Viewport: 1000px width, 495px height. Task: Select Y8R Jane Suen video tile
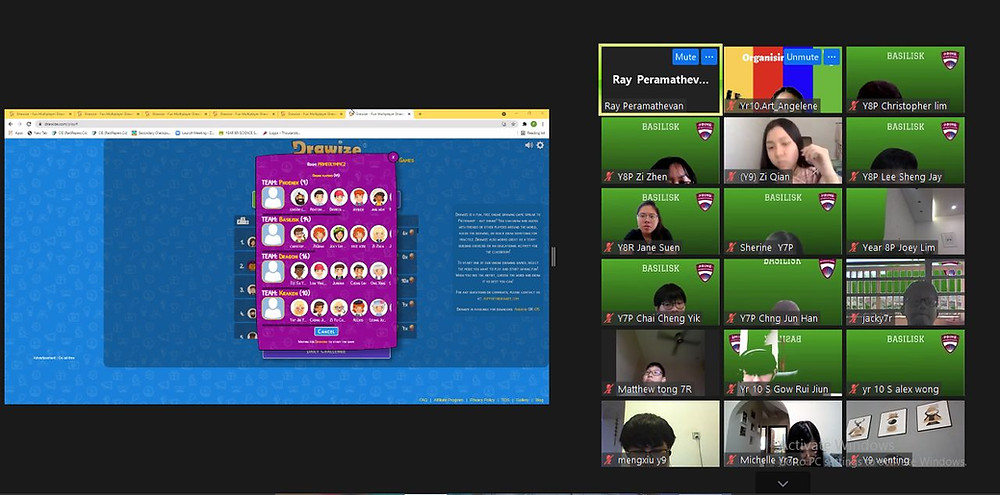[x=660, y=221]
